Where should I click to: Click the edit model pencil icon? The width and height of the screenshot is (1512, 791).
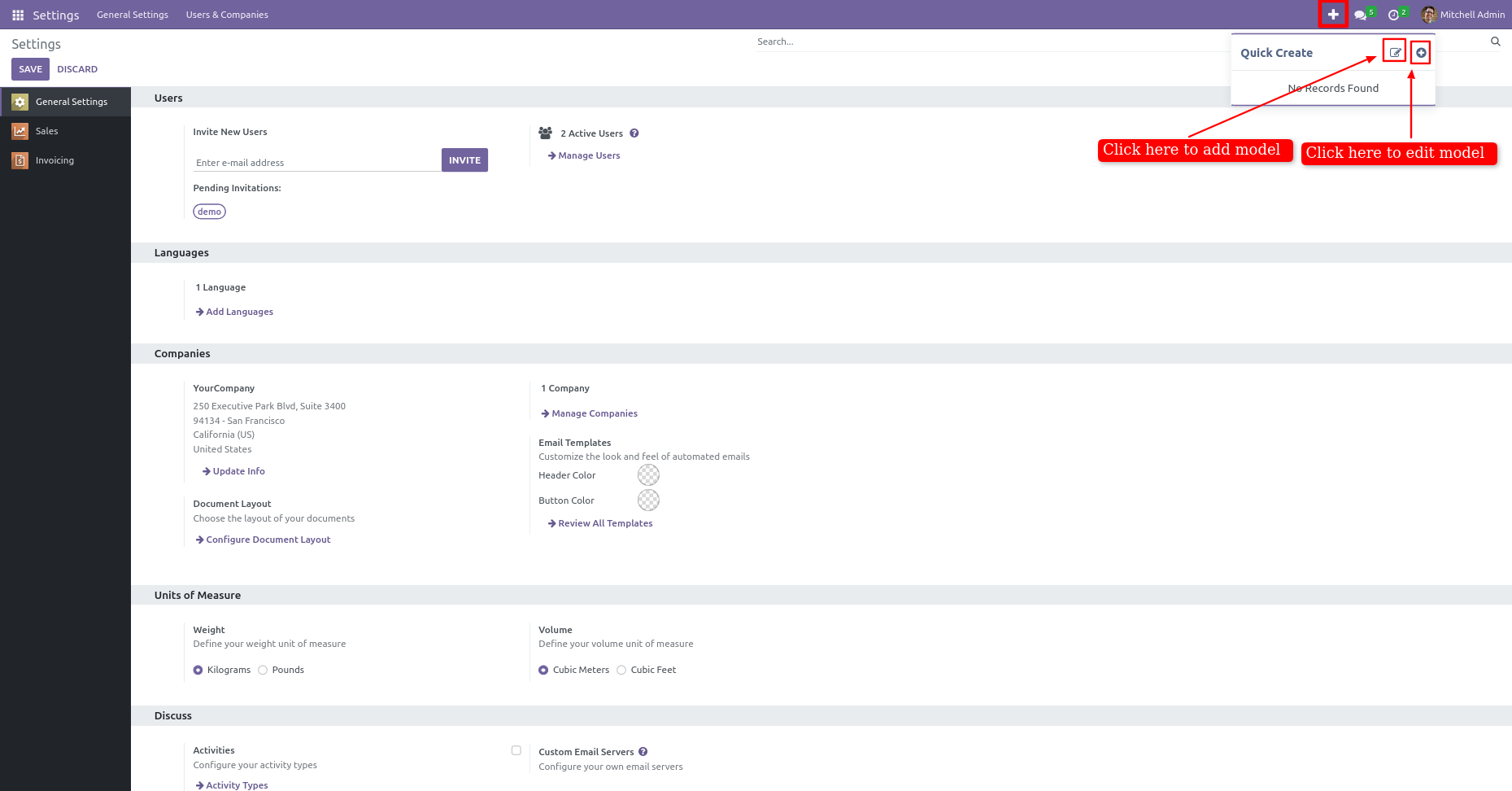(1395, 52)
